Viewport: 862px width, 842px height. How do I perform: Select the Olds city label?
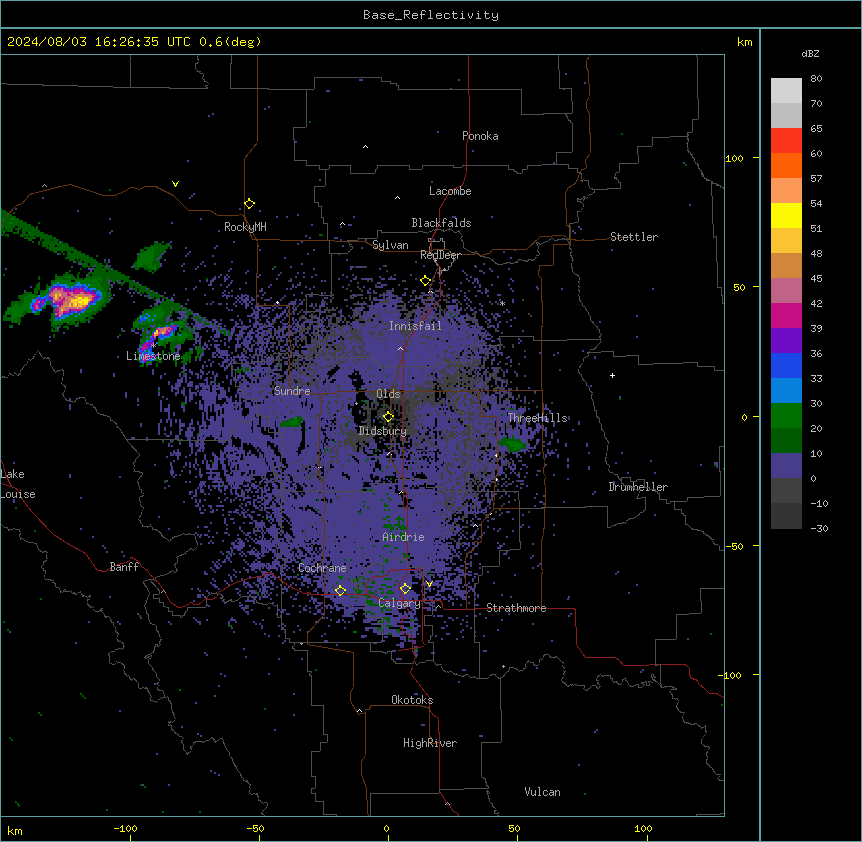tap(388, 394)
